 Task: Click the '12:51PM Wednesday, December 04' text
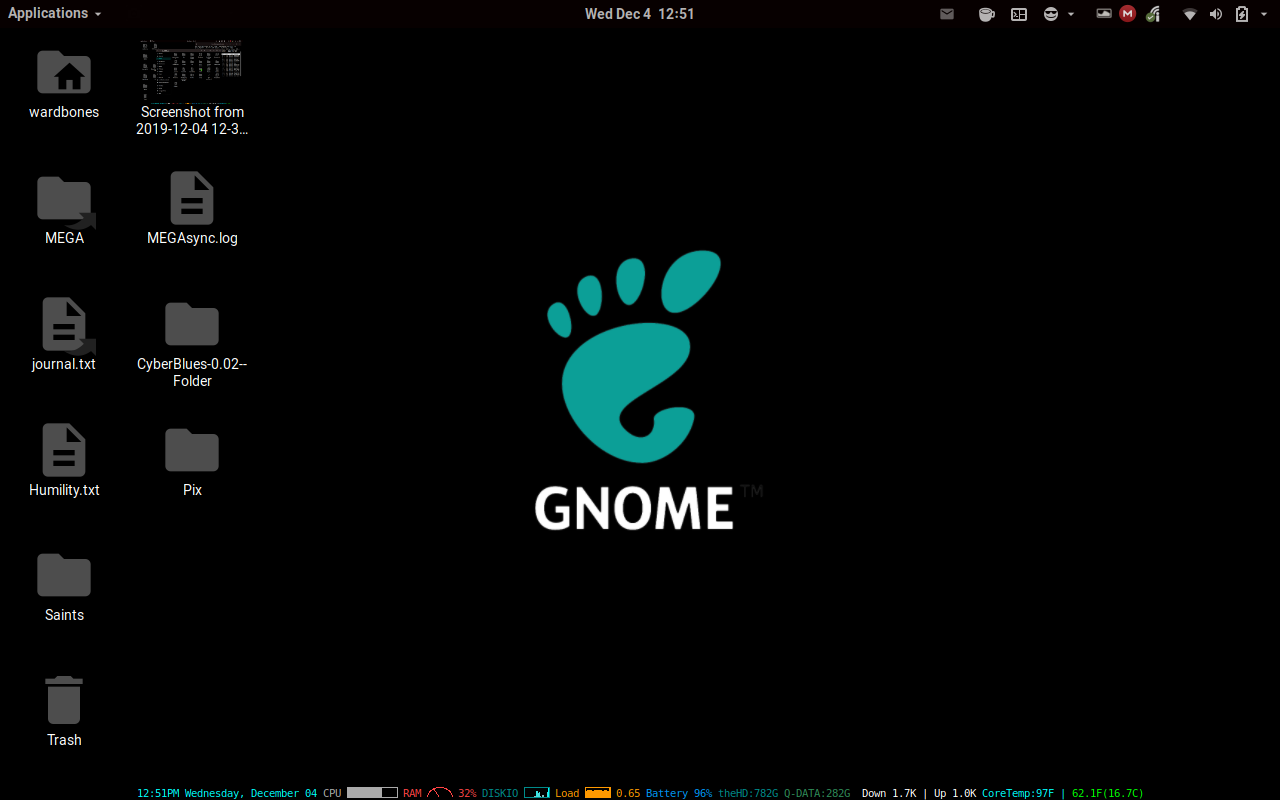227,793
